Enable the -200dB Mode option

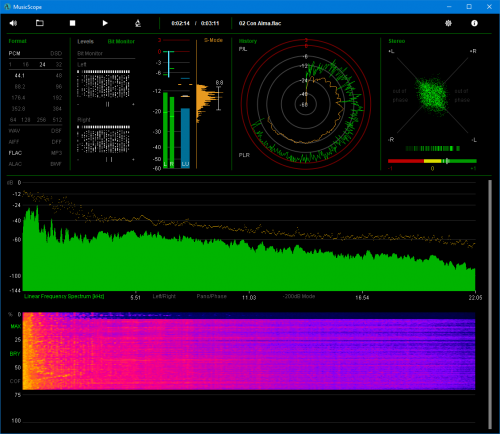tap(299, 296)
